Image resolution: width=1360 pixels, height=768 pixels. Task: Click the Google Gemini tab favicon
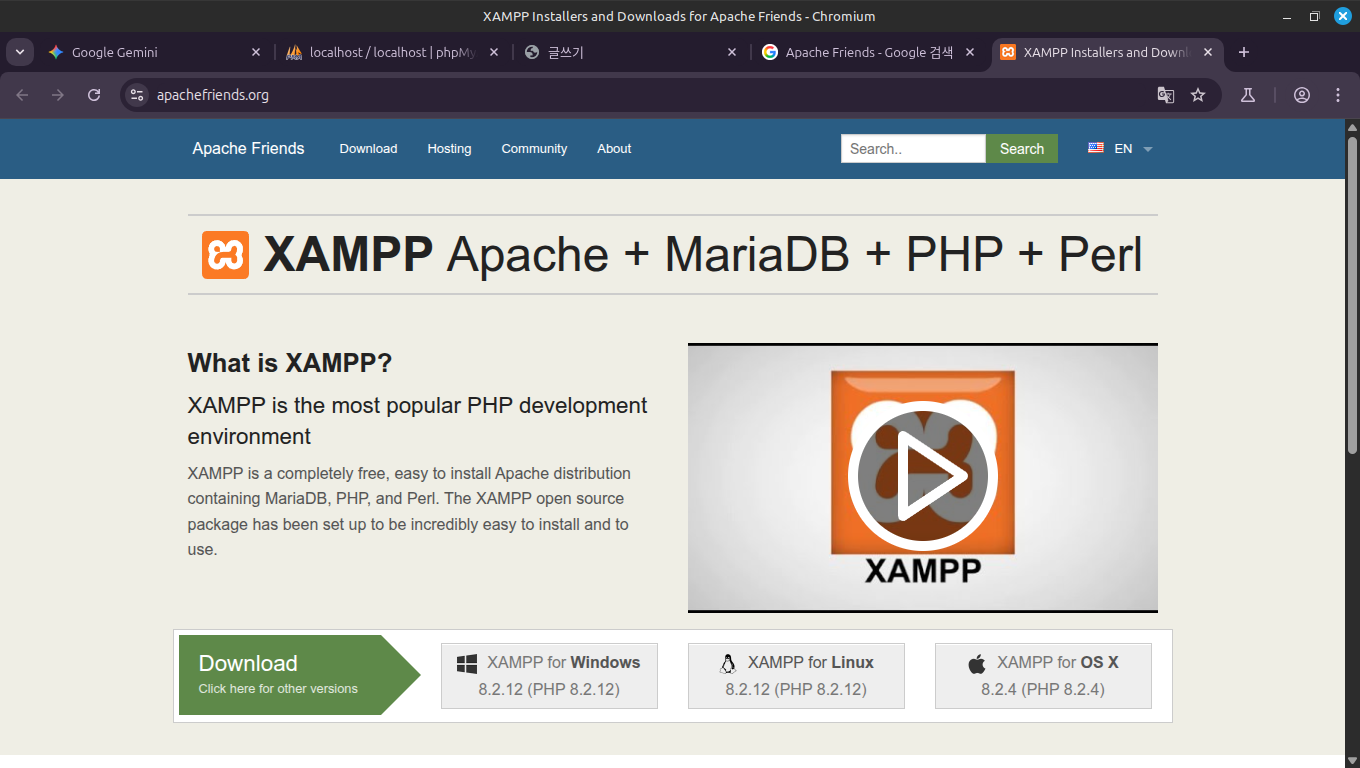coord(56,52)
